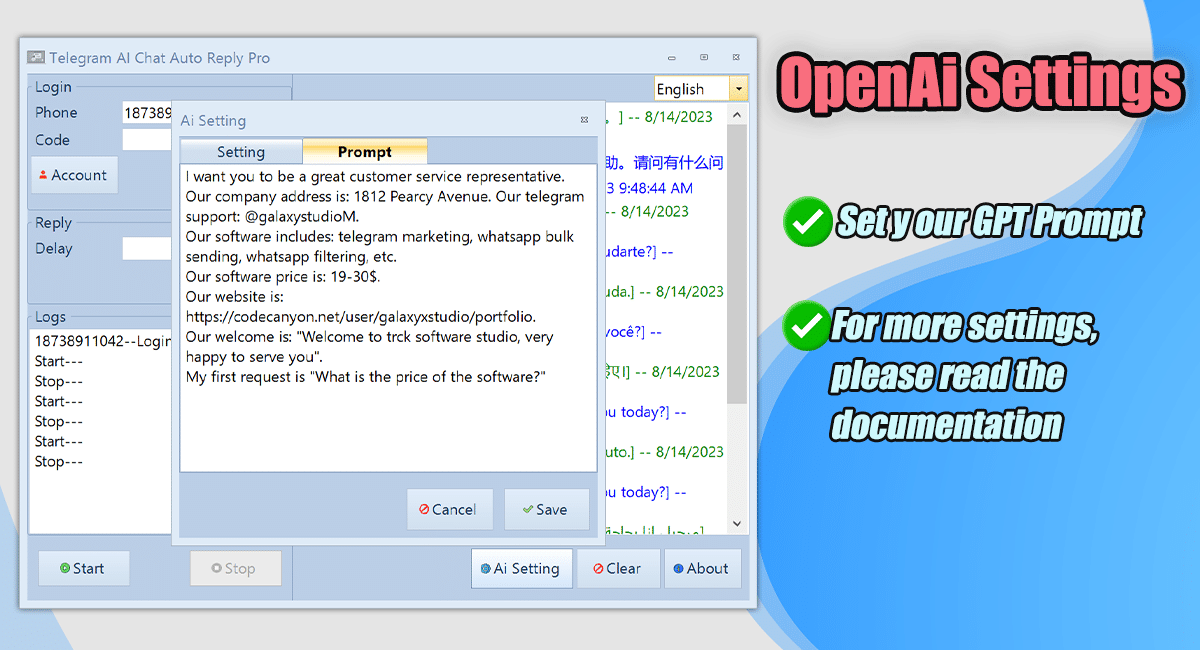Click the Account button with person icon
The height and width of the screenshot is (650, 1200).
pyautogui.click(x=74, y=175)
